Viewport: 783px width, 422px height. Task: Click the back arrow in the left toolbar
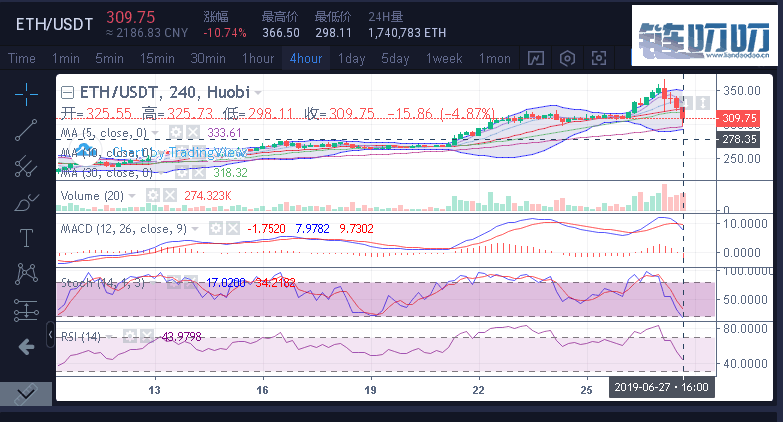tap(26, 347)
